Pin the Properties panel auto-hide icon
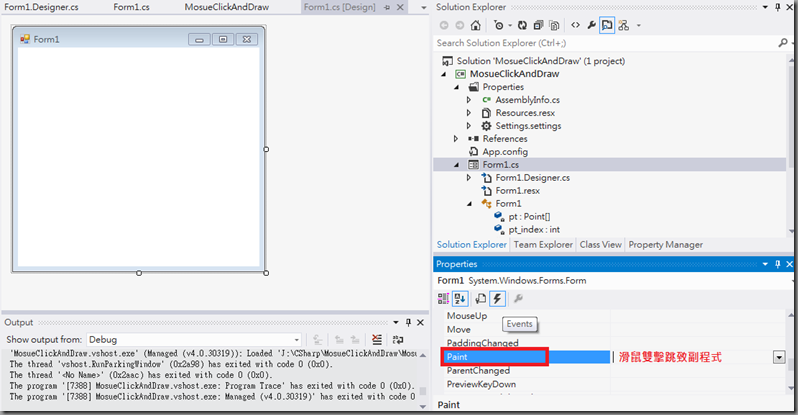 point(778,264)
